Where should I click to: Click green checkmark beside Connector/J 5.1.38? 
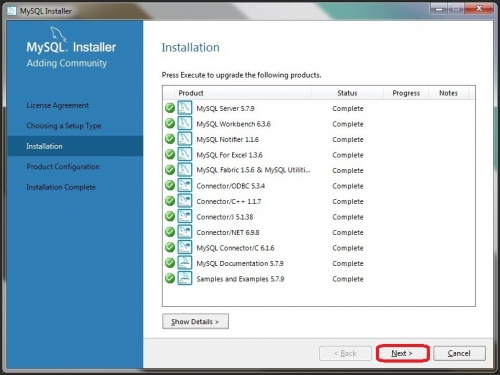pos(170,216)
